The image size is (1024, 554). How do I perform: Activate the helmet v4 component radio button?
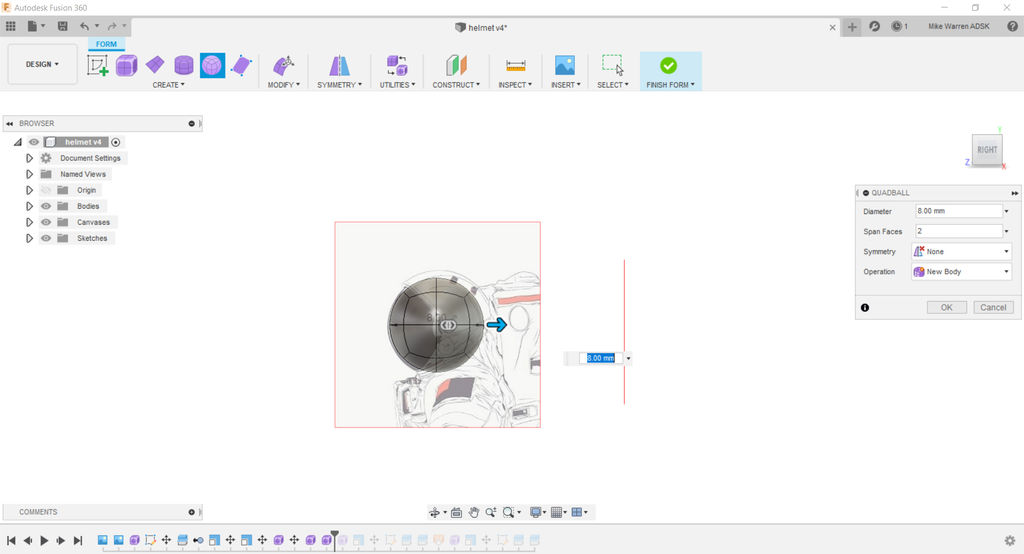tap(116, 142)
